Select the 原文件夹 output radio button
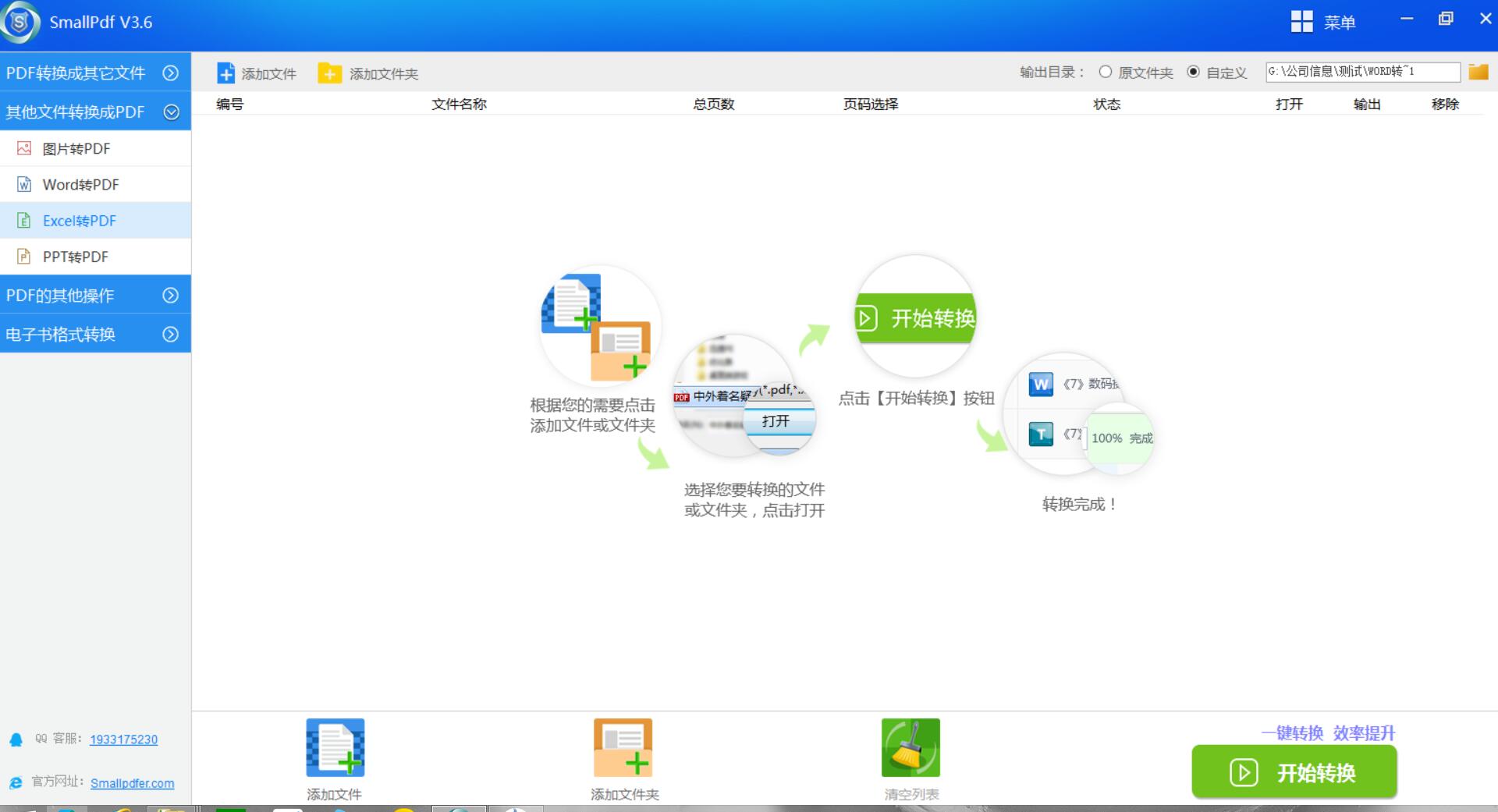Image resolution: width=1498 pixels, height=812 pixels. 1106,72
